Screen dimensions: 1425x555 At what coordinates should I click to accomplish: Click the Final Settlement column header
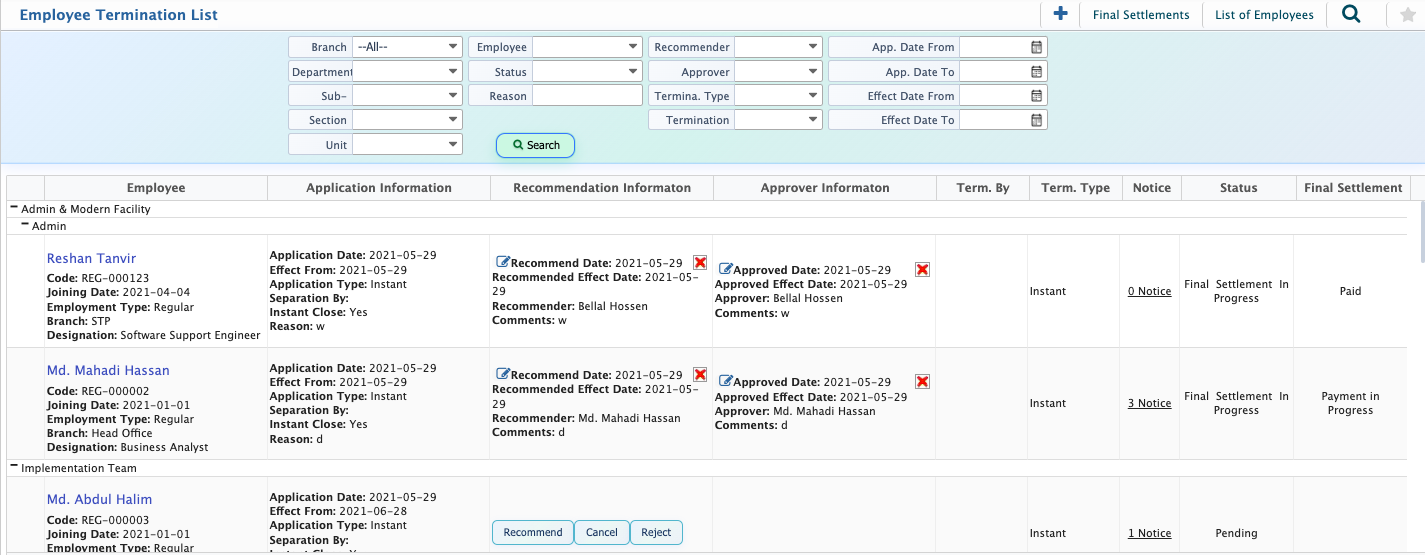coord(1353,188)
